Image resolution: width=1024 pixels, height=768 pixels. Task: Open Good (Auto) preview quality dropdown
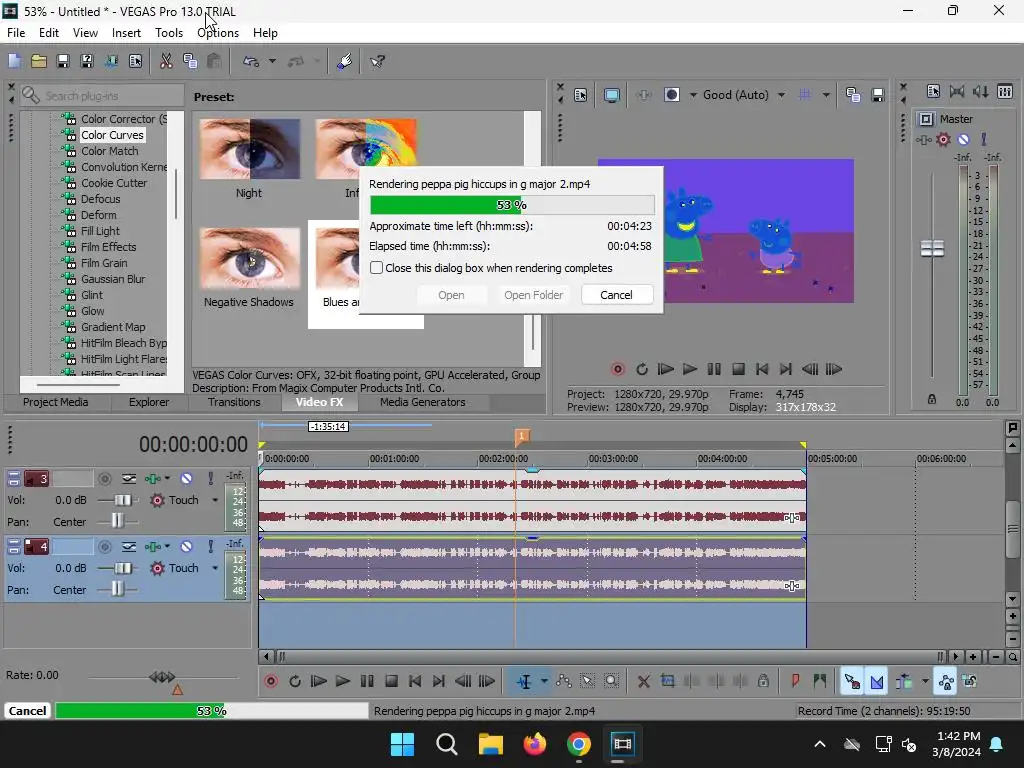pyautogui.click(x=781, y=95)
